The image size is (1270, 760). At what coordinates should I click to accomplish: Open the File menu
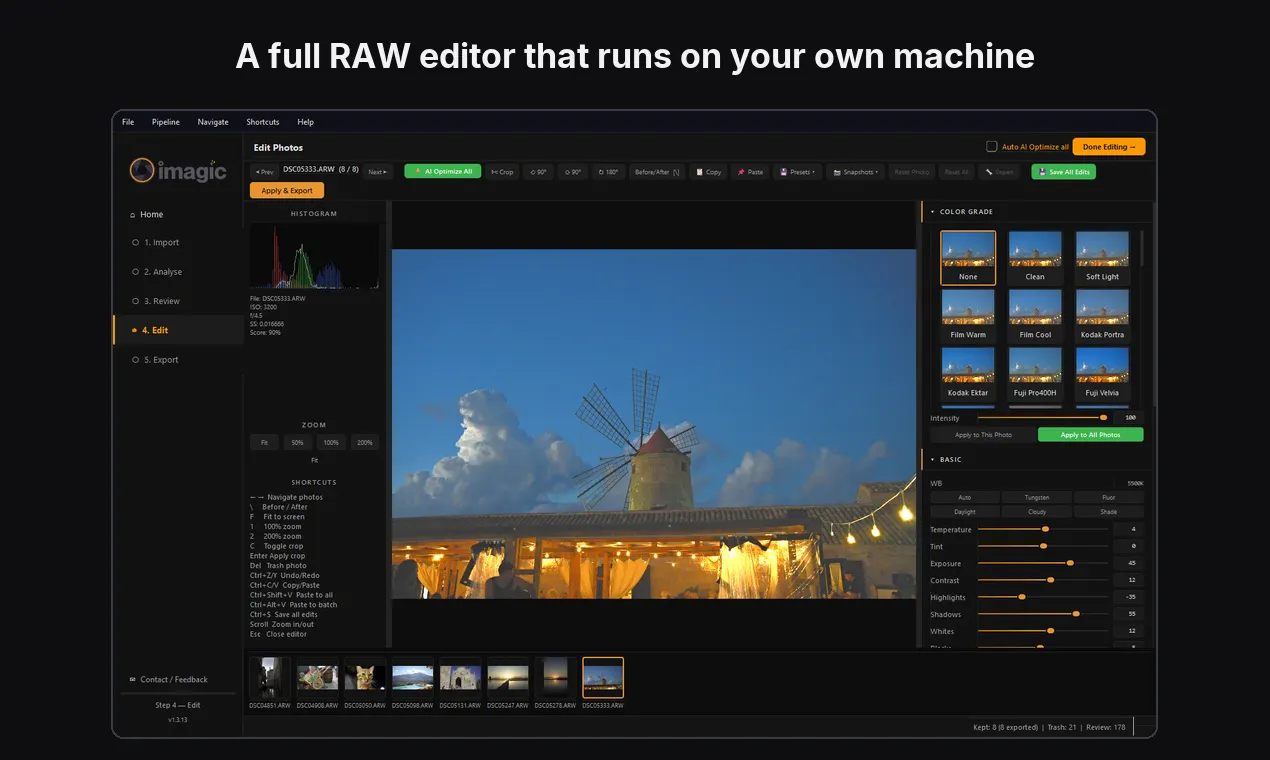coord(128,122)
